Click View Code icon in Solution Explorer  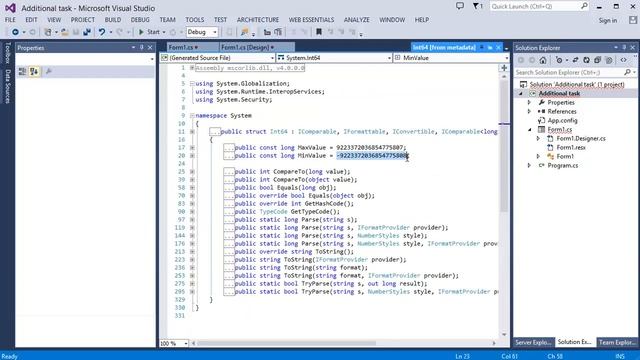[x=623, y=60]
